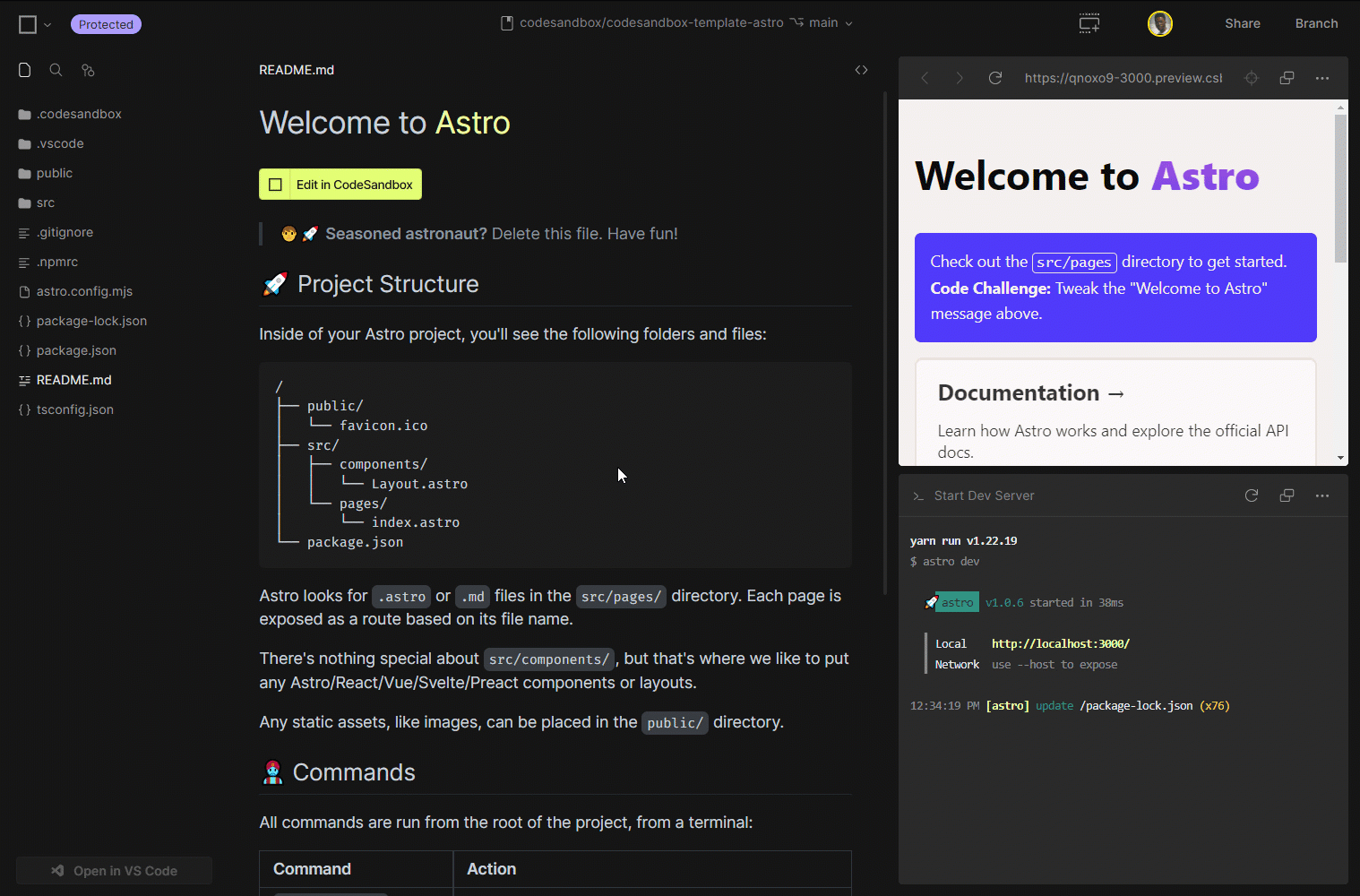
Task: Open the preview panel more options menu
Action: (x=1321, y=78)
